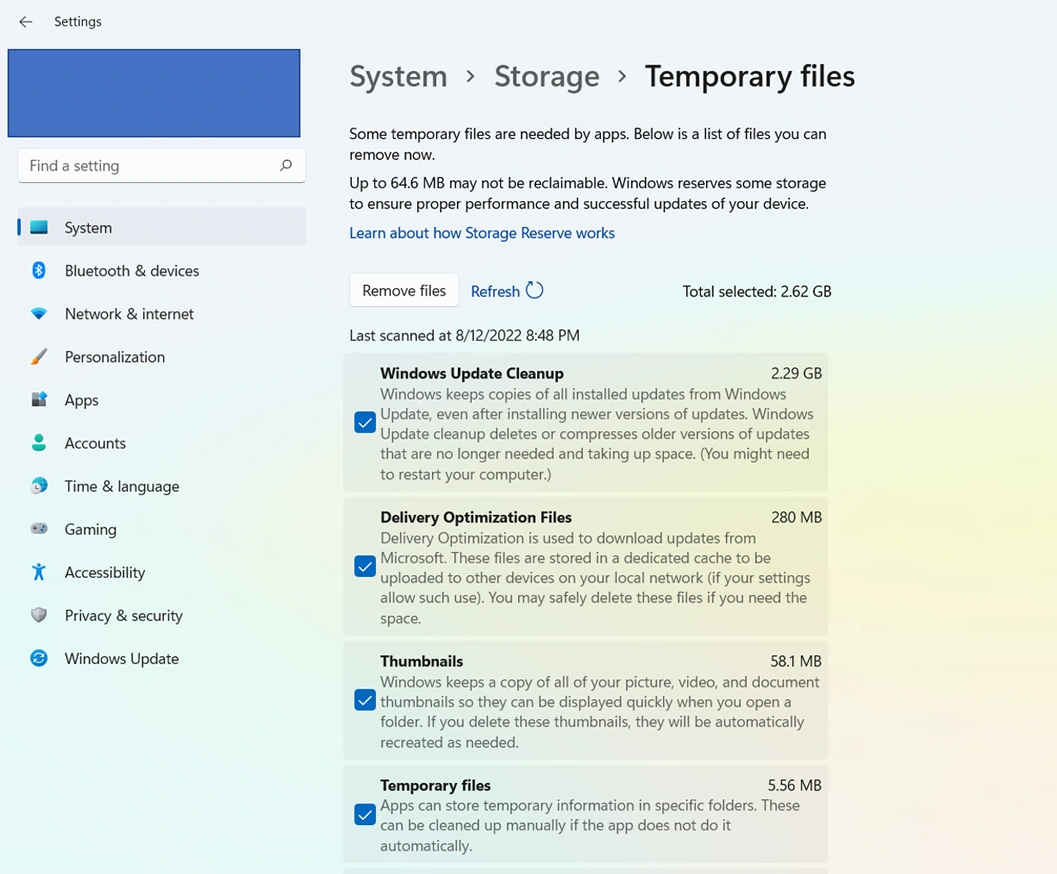Click the Accounts person icon

39,443
